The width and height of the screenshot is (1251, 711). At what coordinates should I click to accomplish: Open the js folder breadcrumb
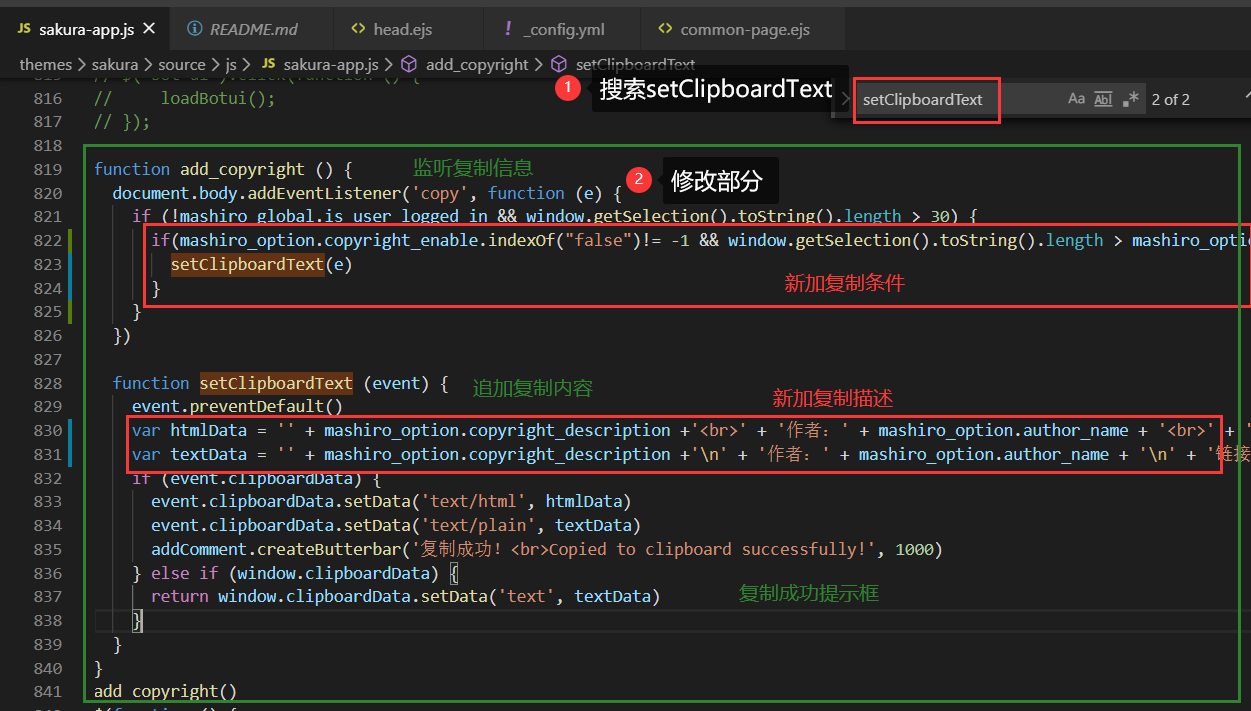(231, 64)
